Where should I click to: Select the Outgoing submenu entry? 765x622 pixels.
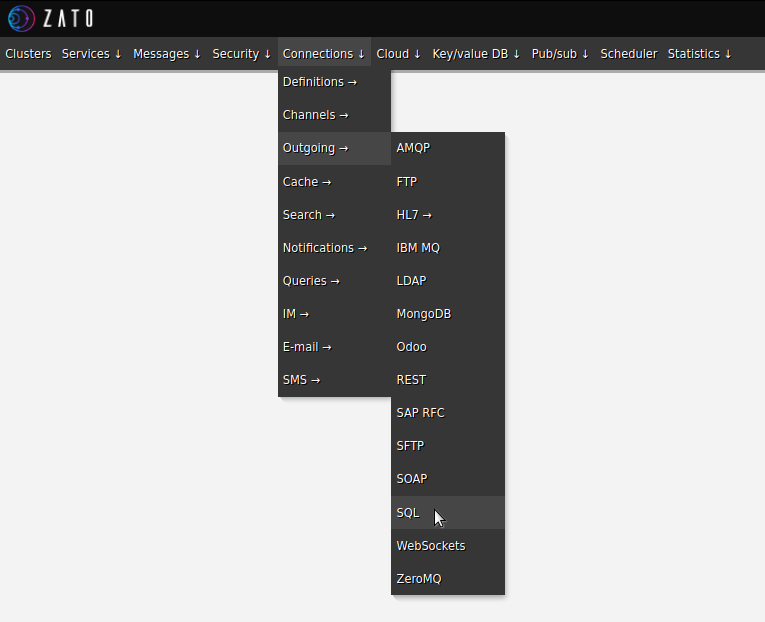pyautogui.click(x=334, y=148)
